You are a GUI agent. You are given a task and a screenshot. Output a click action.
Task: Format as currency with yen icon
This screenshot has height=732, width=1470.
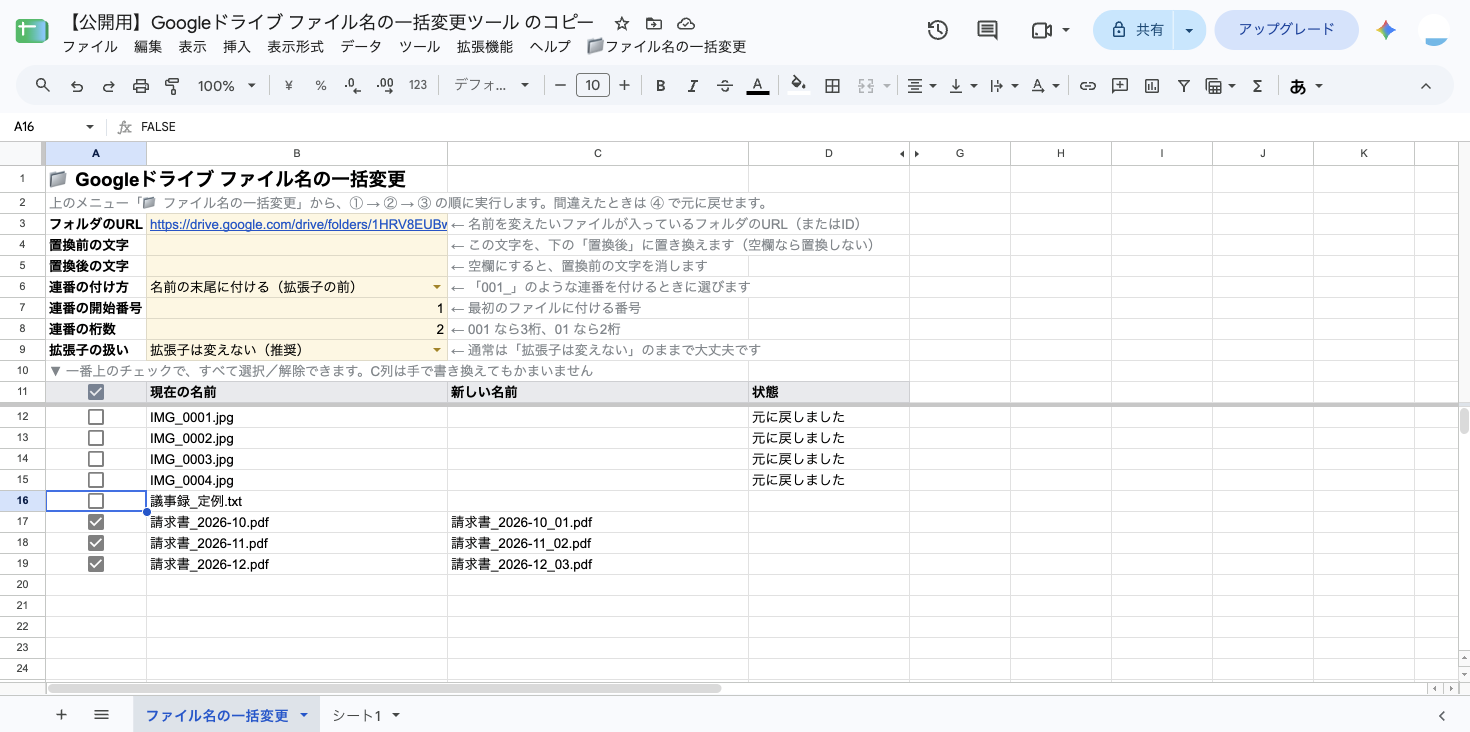289,86
